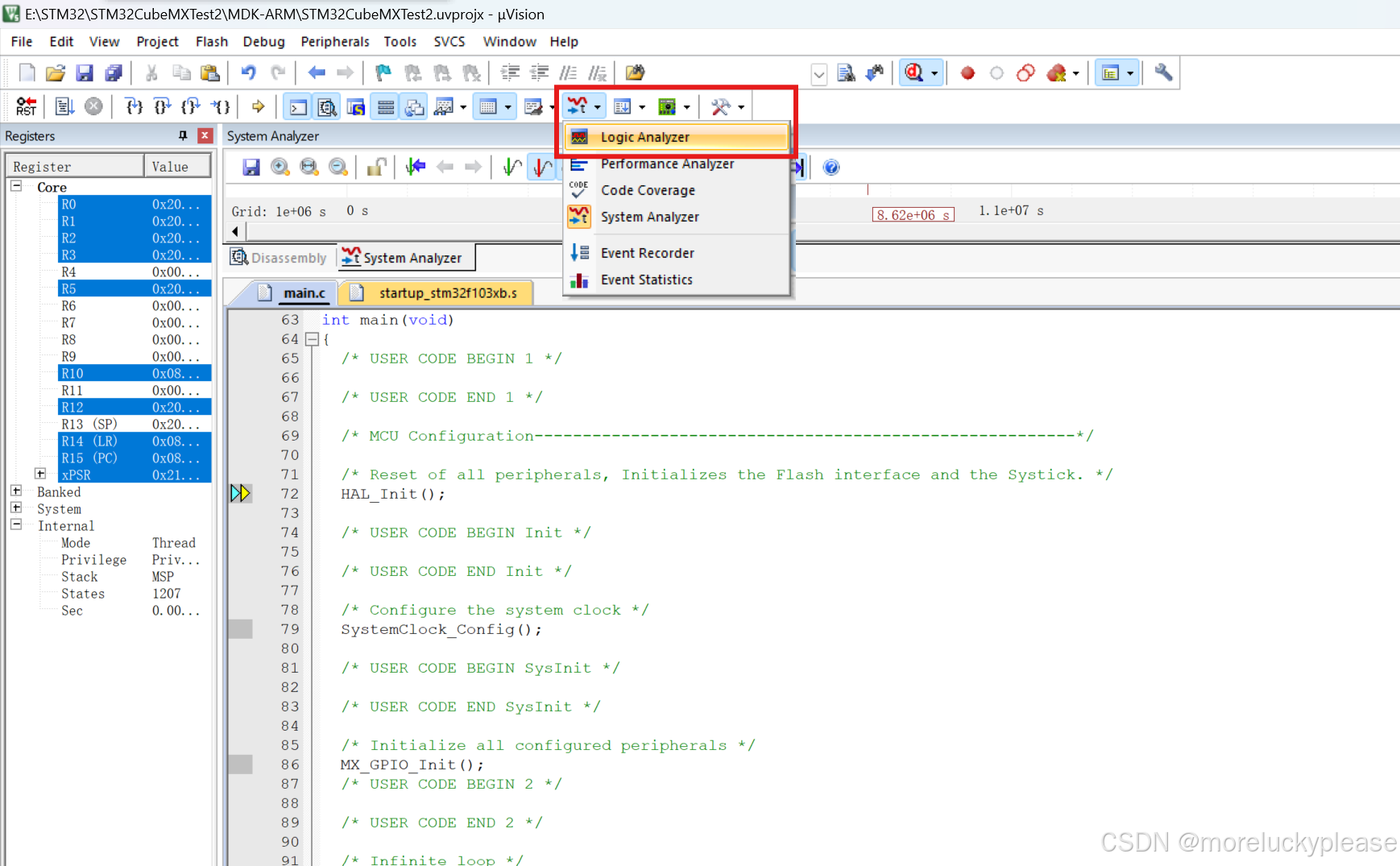
Task: Set green cursor marker in System Analyzer
Action: (512, 167)
